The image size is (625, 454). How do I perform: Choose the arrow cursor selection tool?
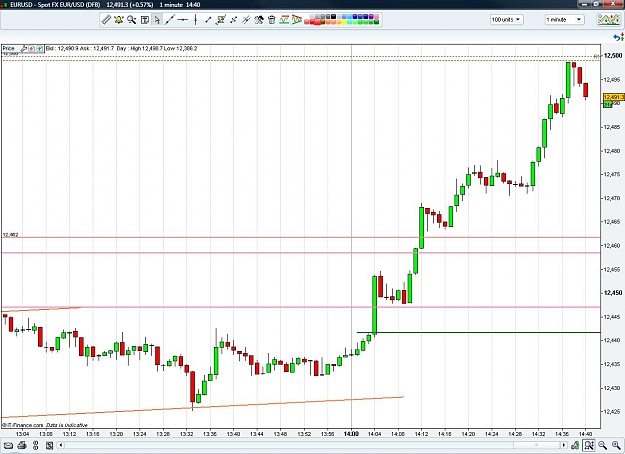pos(157,20)
